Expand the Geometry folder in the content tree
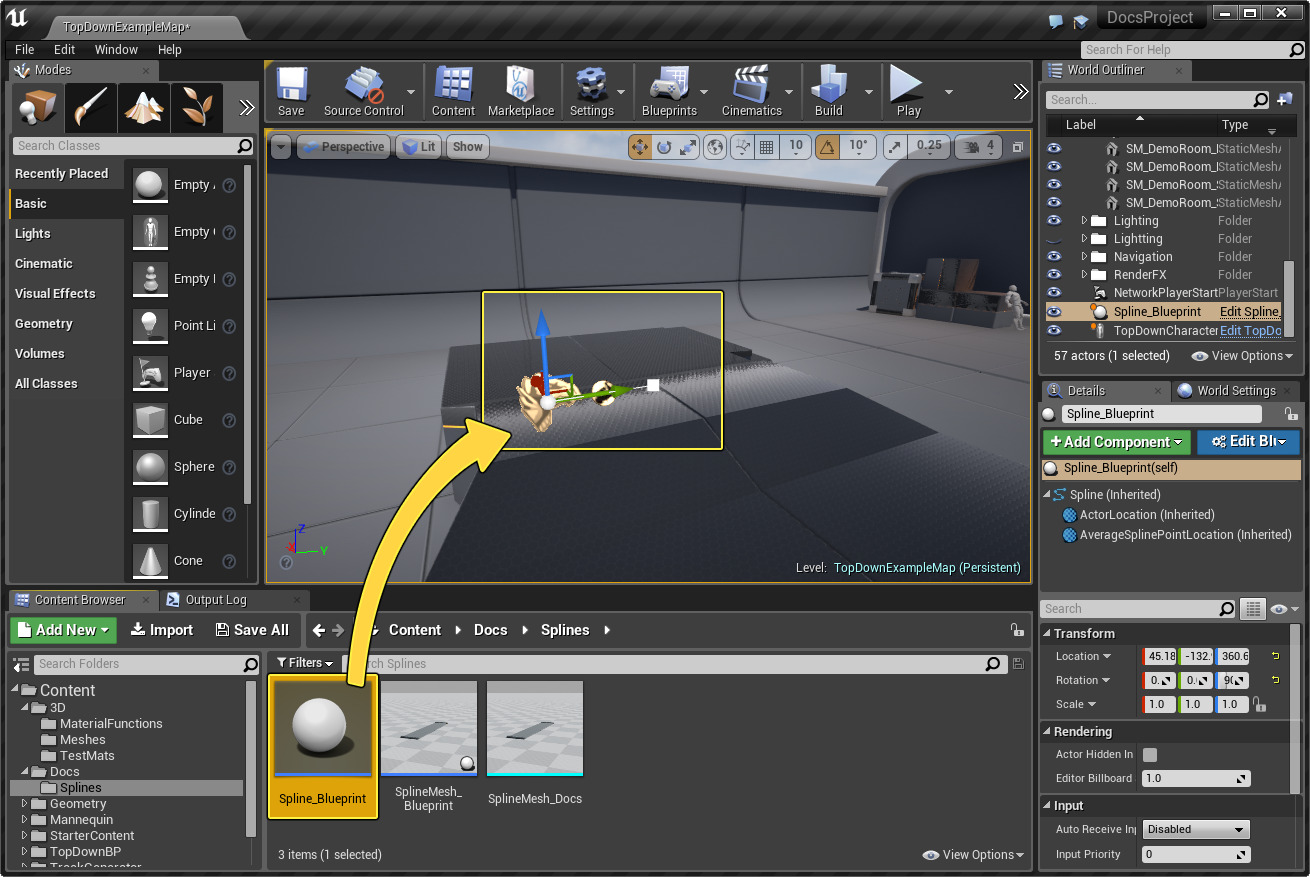Viewport: 1310px width, 877px height. [25, 804]
